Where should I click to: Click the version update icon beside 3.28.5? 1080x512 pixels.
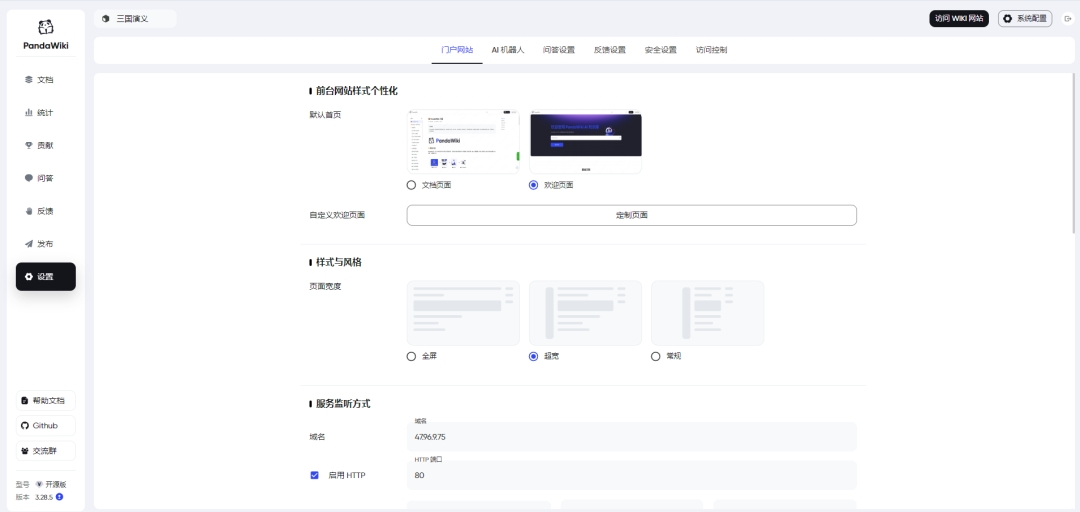coord(60,496)
